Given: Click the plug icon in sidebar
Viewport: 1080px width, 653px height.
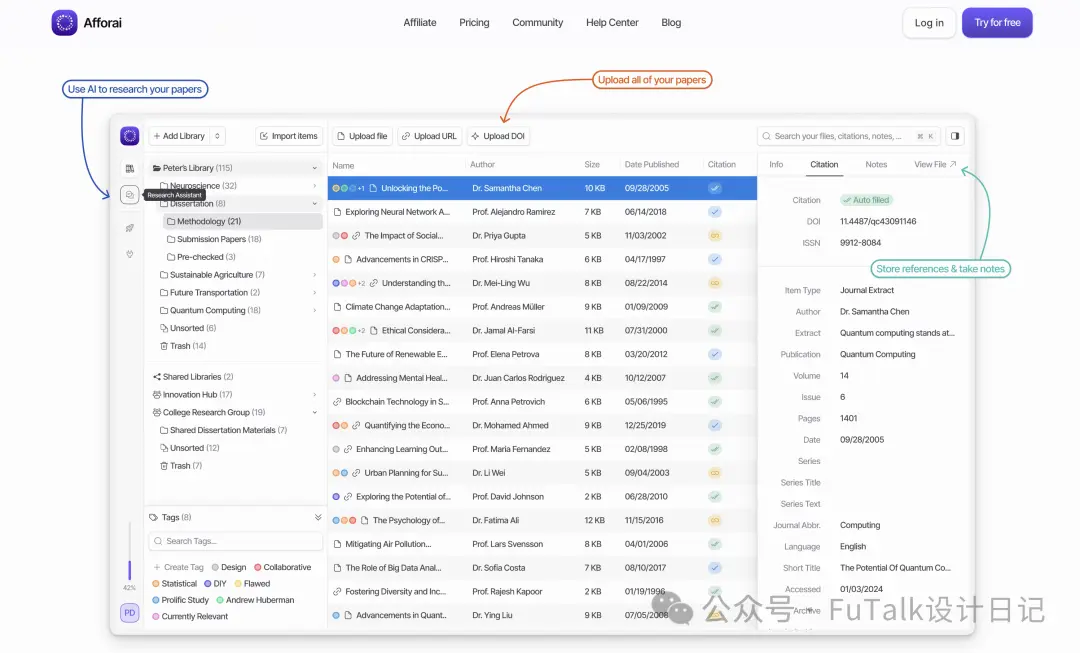Looking at the screenshot, I should pos(129,254).
